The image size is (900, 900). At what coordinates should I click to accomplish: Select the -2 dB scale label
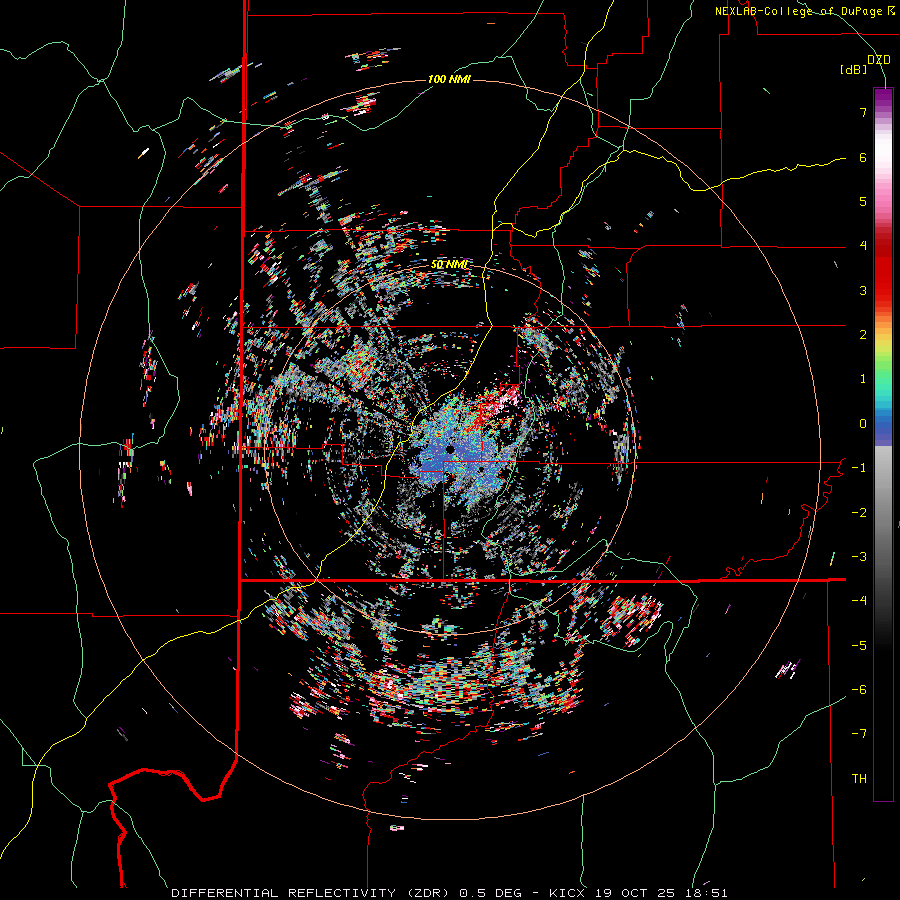(x=859, y=513)
